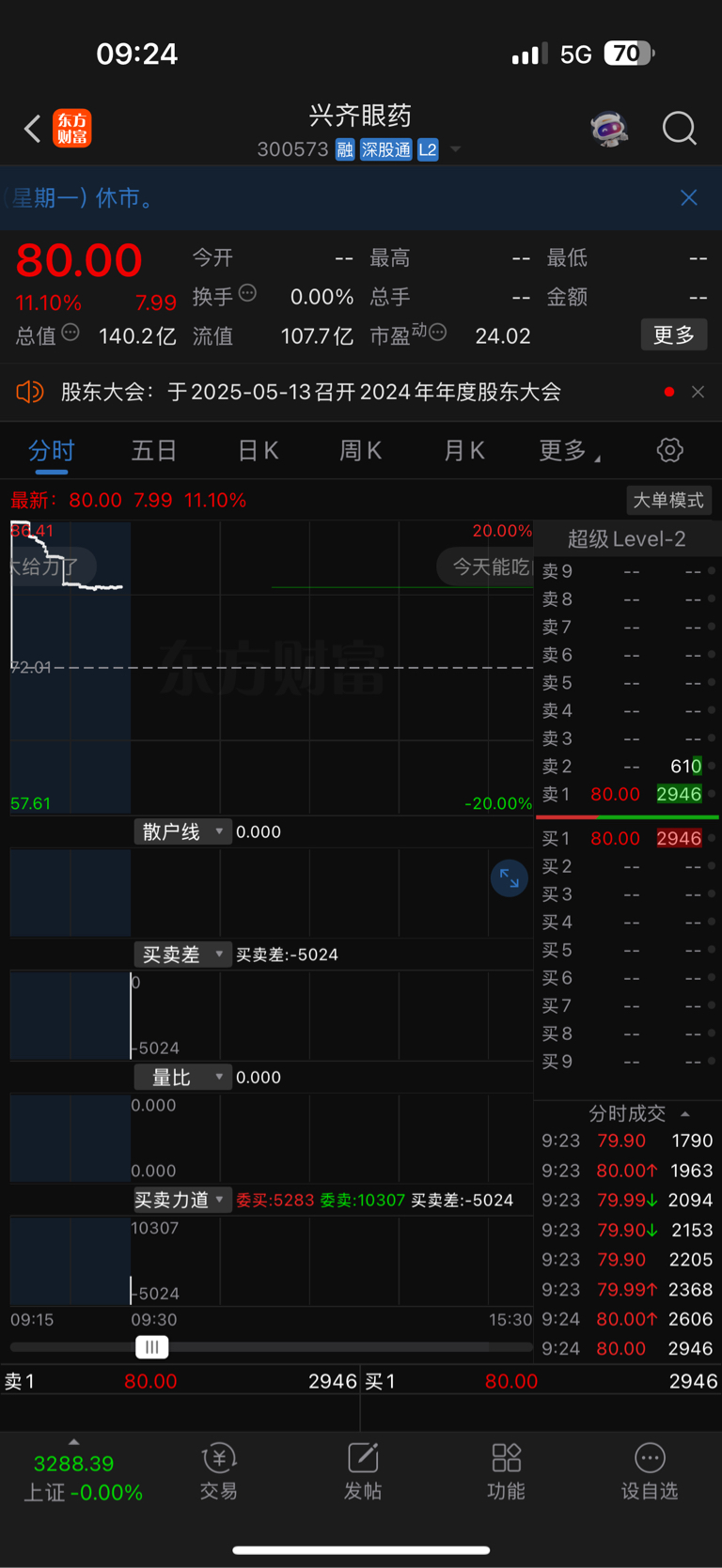Image resolution: width=722 pixels, height=1568 pixels.
Task: Tap 今天能吃 comment bubble
Action: [485, 567]
